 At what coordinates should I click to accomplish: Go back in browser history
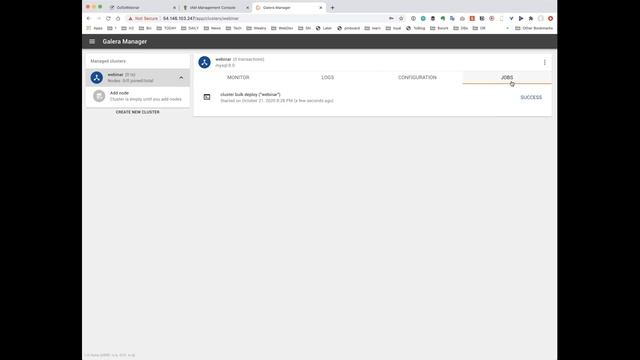pos(89,18)
